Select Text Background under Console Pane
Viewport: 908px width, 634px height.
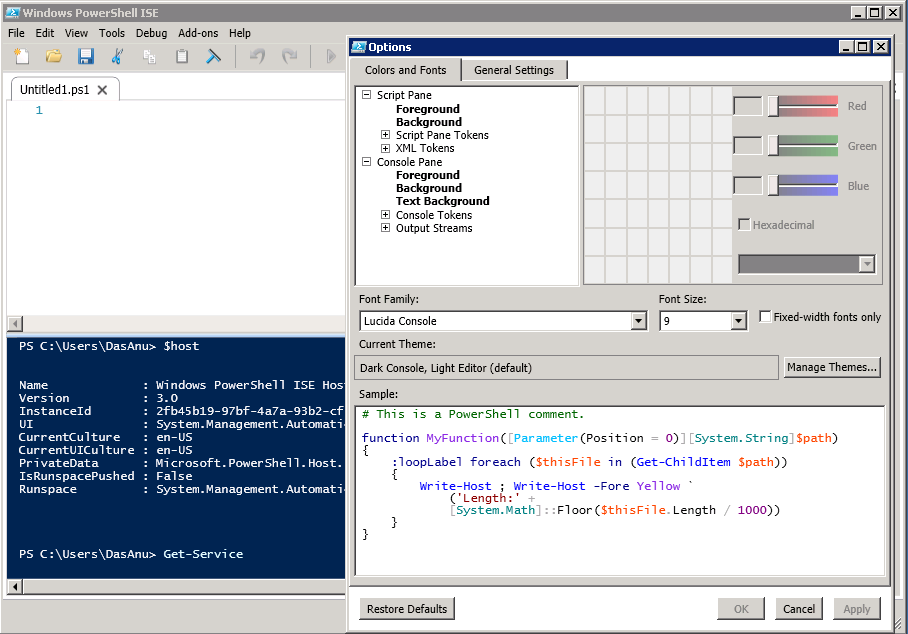click(x=442, y=201)
